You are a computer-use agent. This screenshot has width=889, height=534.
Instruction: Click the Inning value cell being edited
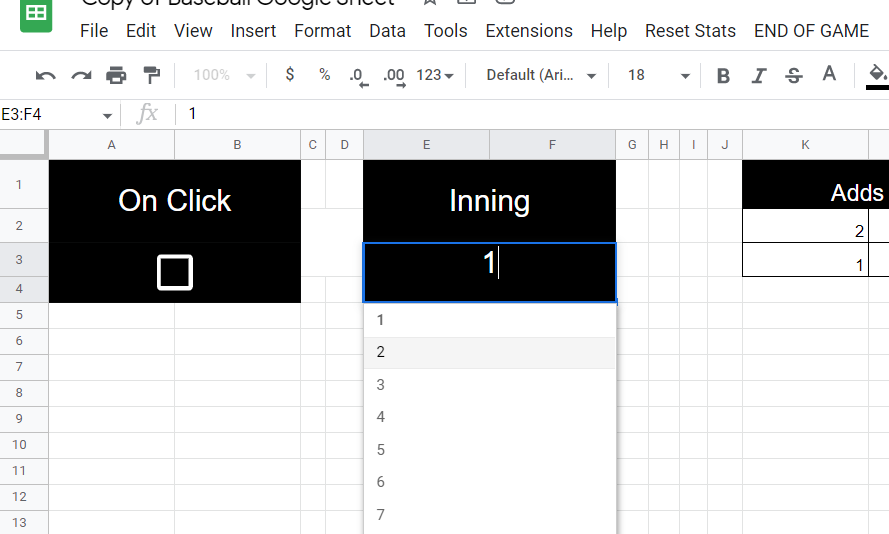pyautogui.click(x=490, y=273)
